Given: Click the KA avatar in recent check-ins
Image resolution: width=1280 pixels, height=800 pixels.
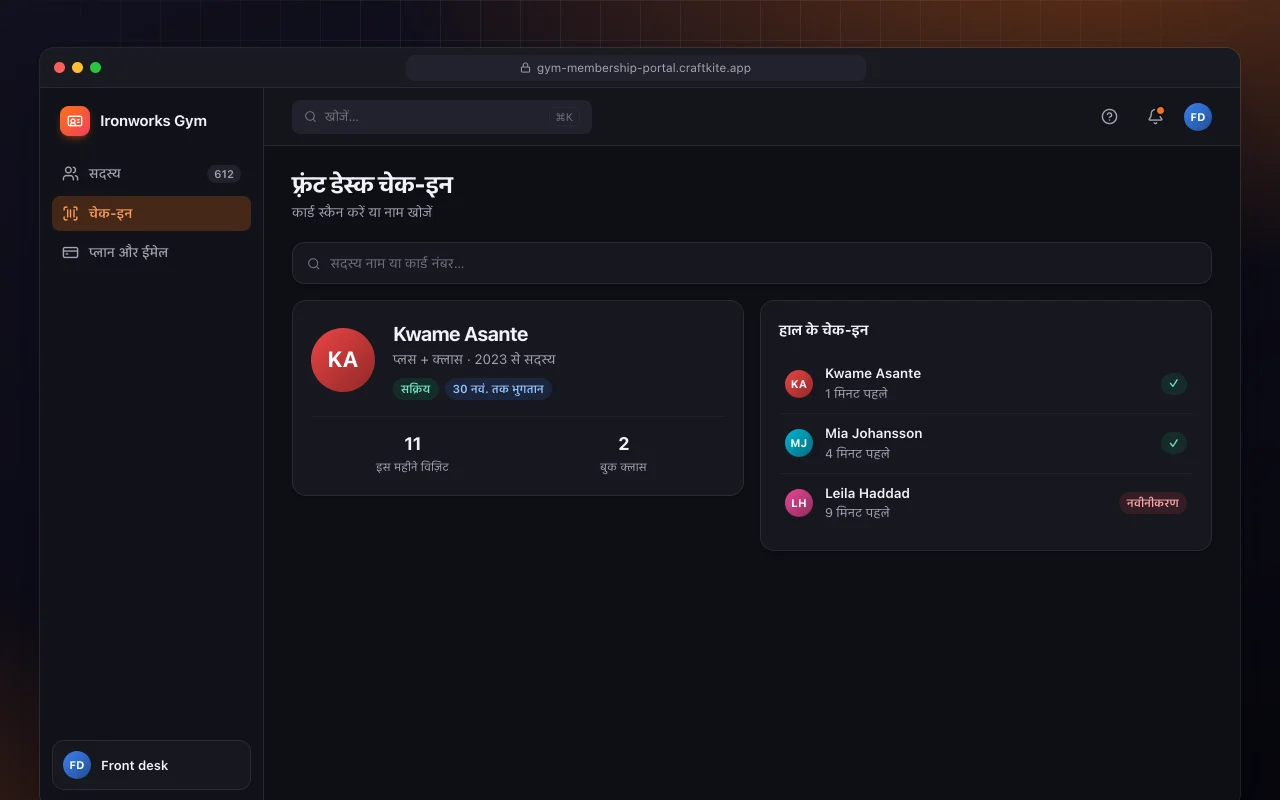Looking at the screenshot, I should pyautogui.click(x=799, y=384).
